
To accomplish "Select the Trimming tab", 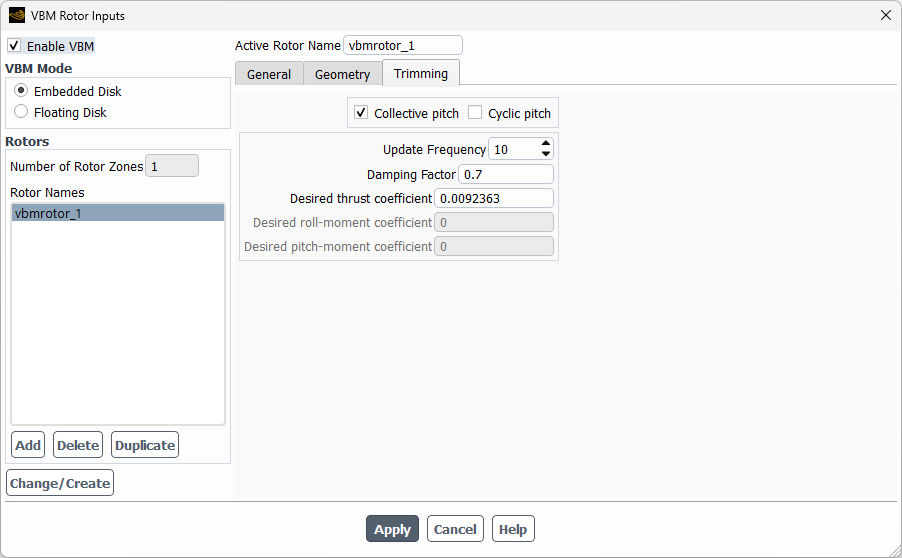I will [421, 73].
